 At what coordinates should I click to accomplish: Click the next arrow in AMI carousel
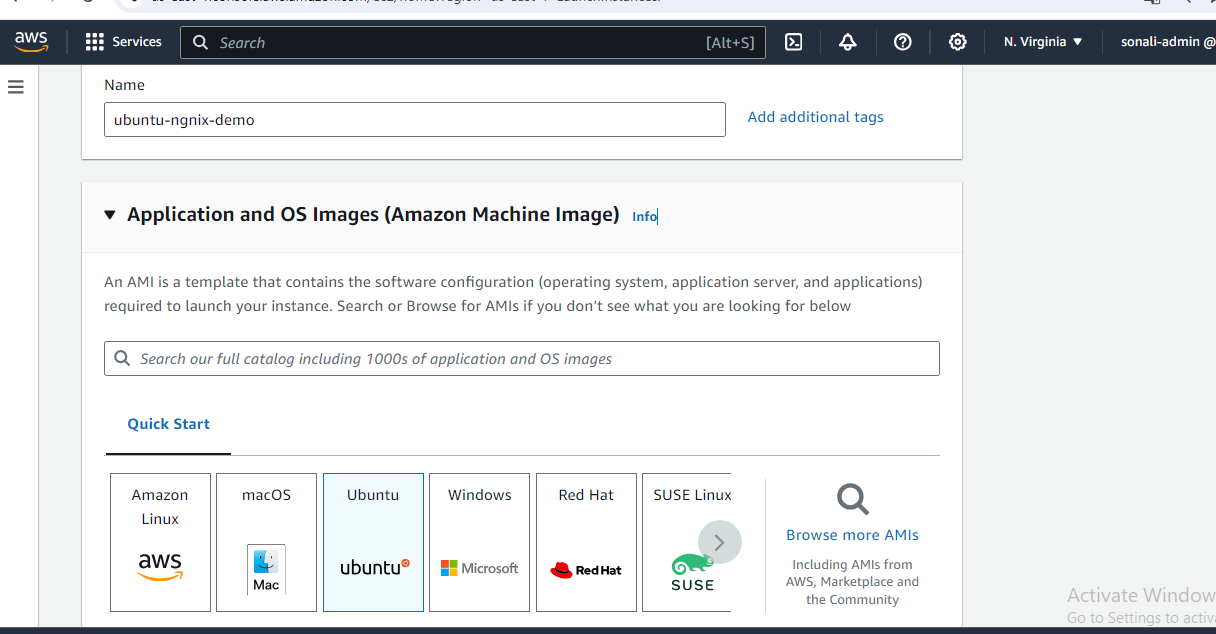pyautogui.click(x=719, y=542)
